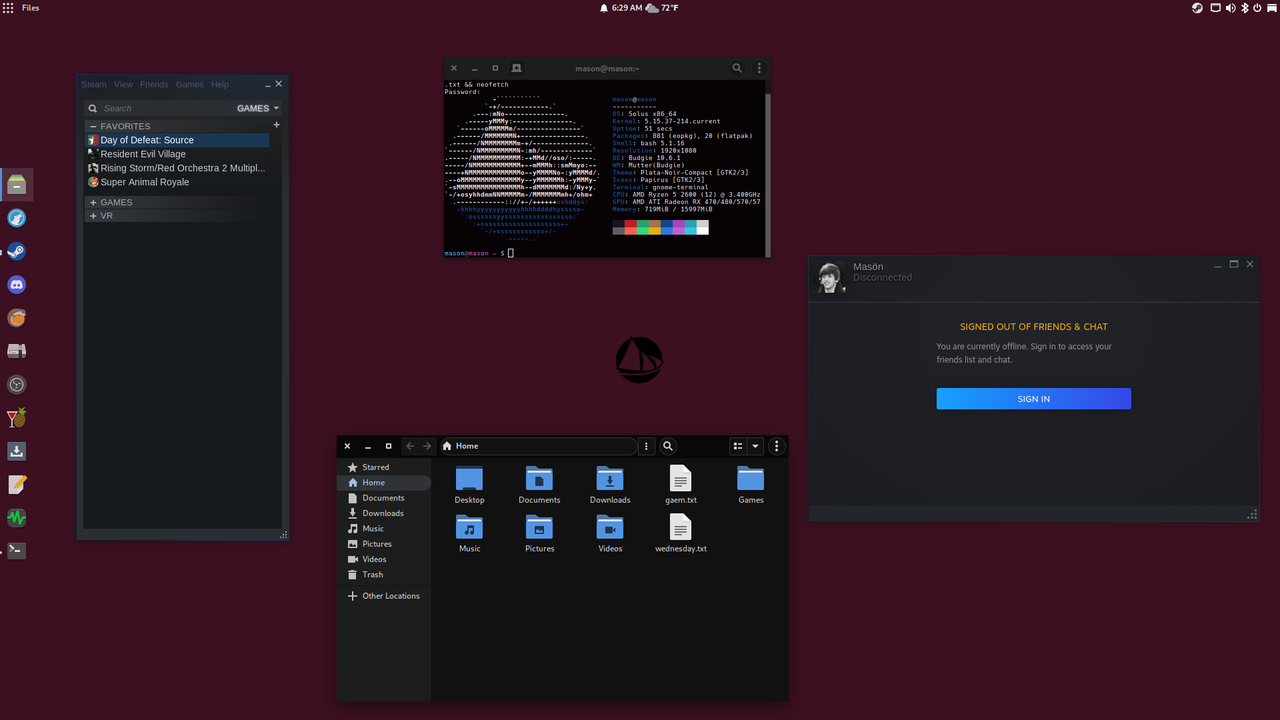Select Music in Files sidebar
This screenshot has width=1280, height=720.
click(x=384, y=528)
